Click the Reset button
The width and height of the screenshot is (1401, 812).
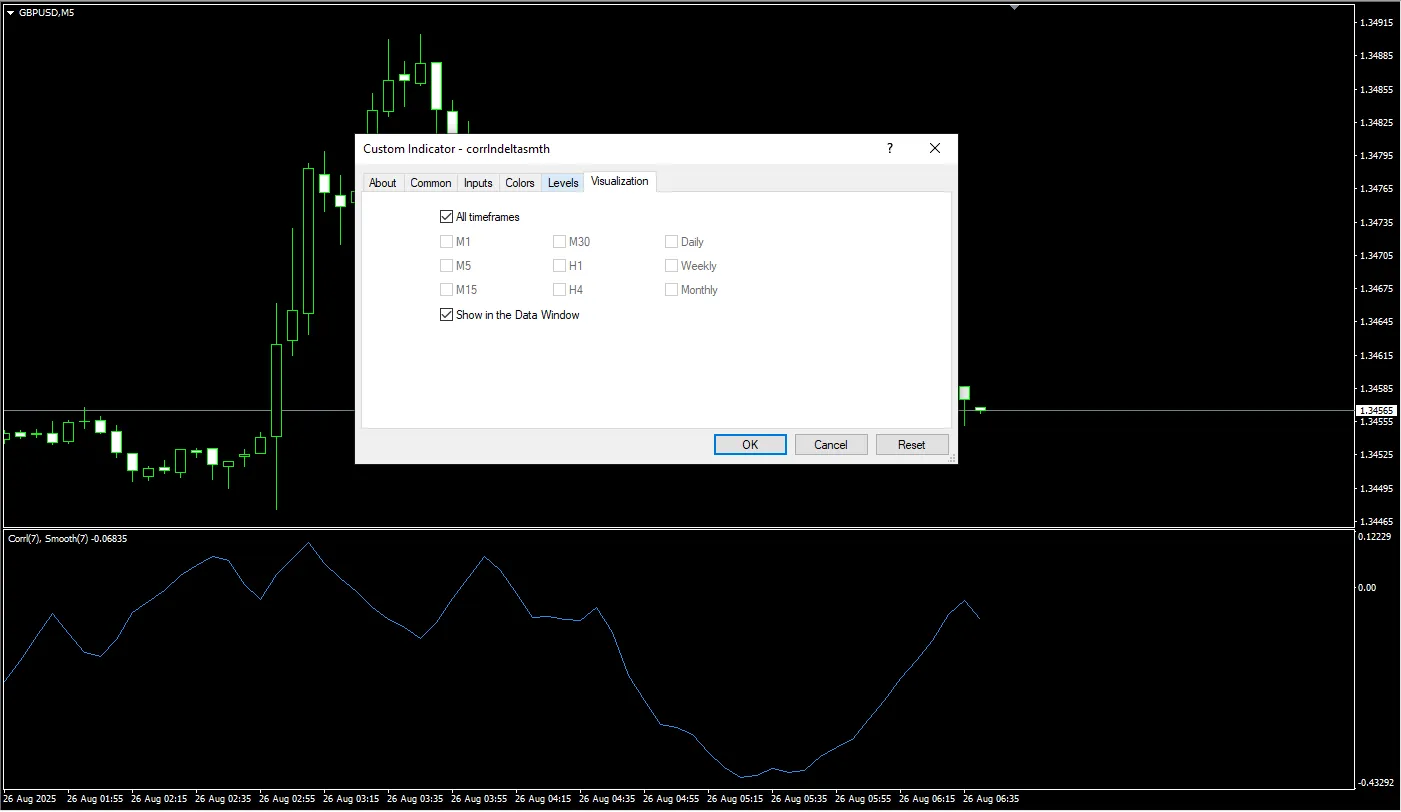click(911, 445)
